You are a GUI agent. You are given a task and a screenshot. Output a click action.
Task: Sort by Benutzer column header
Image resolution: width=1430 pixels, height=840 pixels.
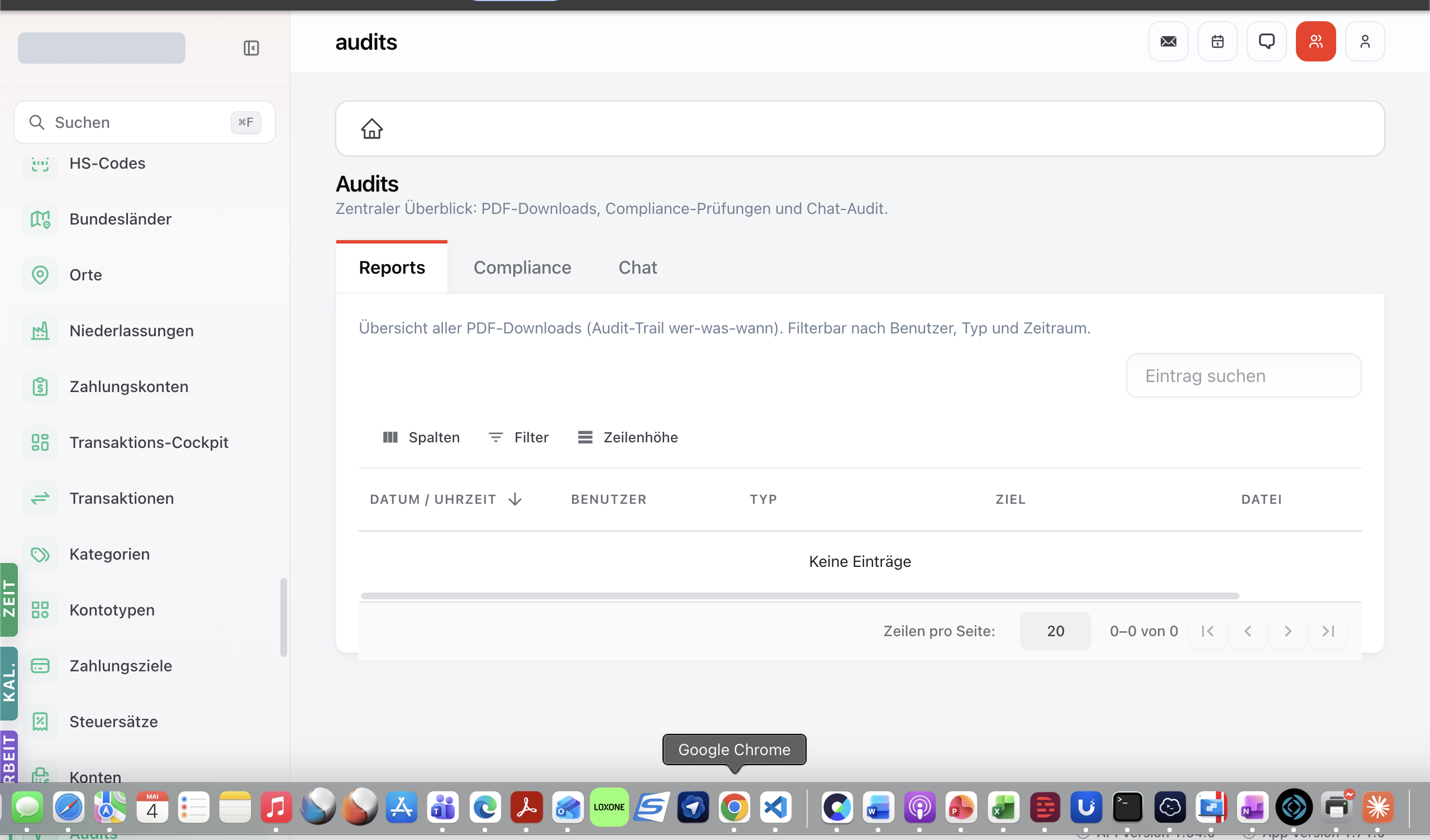pos(608,499)
